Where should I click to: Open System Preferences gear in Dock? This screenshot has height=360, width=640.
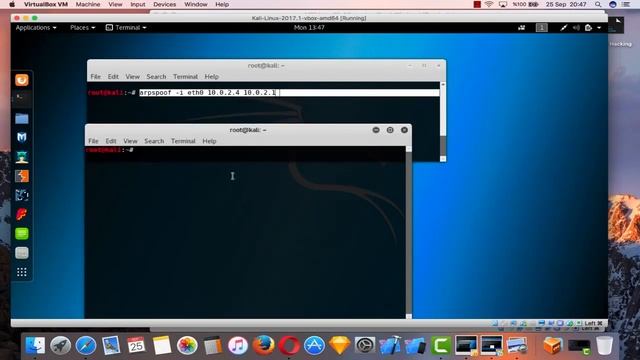(x=365, y=345)
